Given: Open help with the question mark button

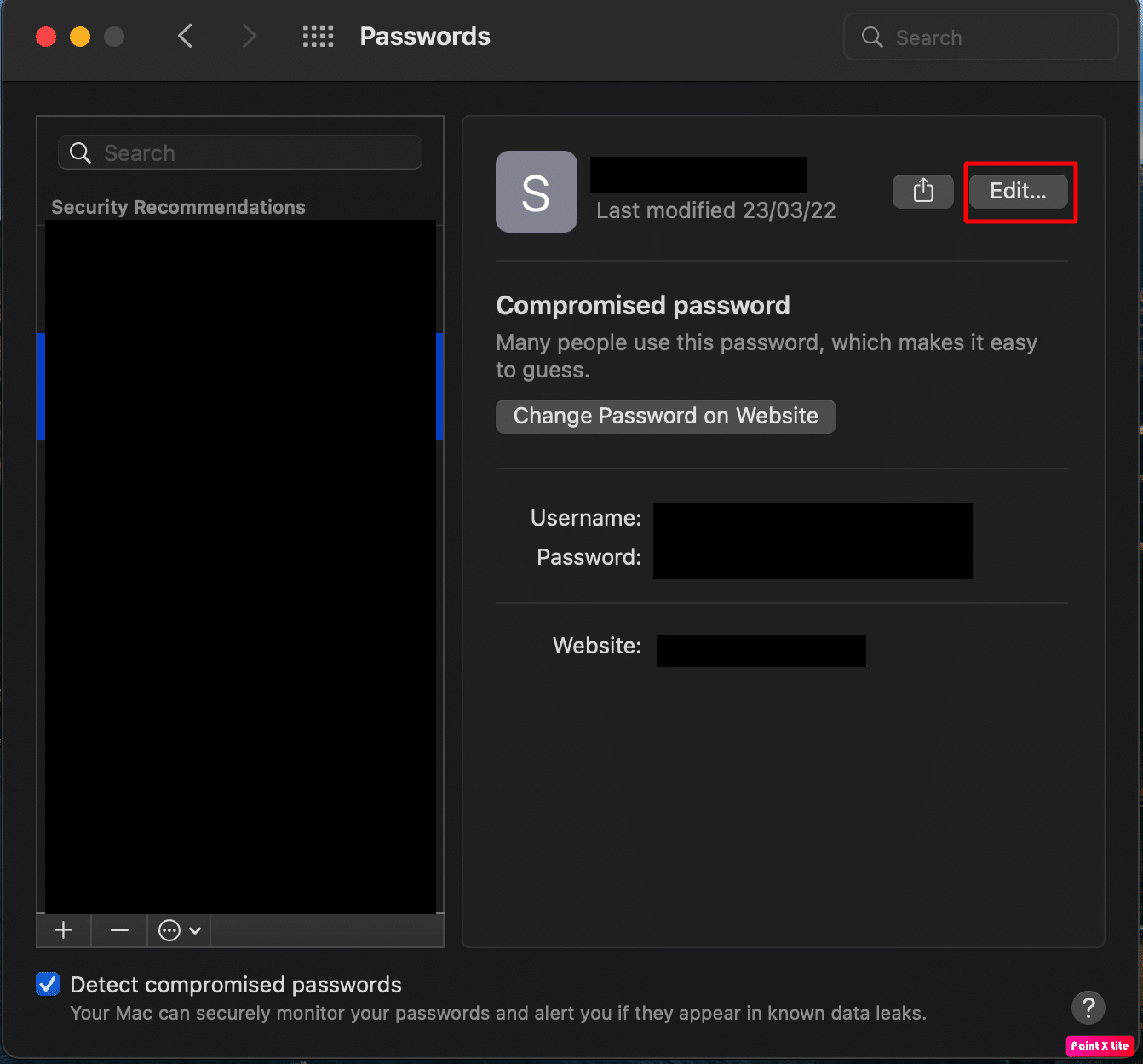Looking at the screenshot, I should [1088, 1008].
